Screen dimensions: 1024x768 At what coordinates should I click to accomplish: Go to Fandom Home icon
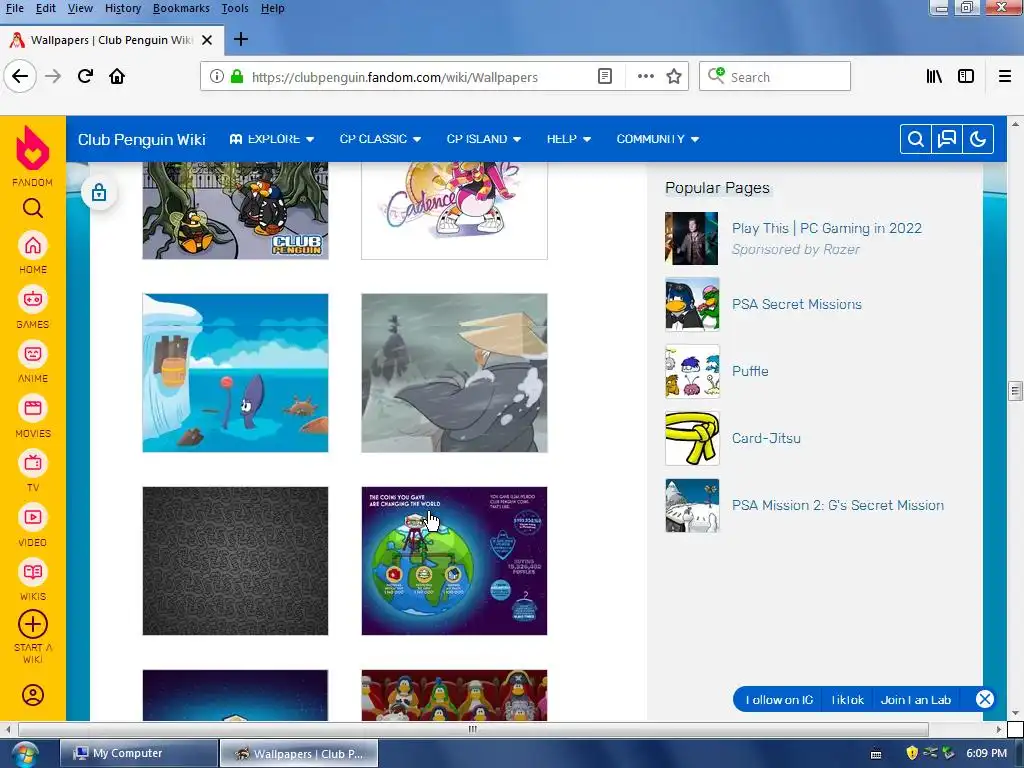pyautogui.click(x=33, y=246)
